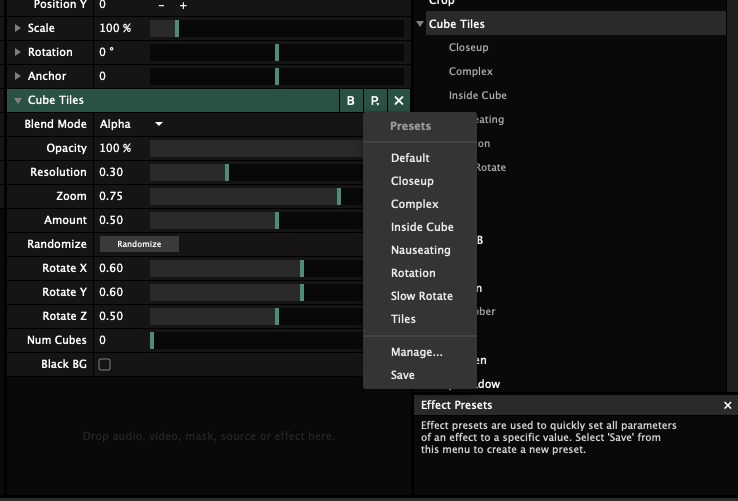Choose Manage... in presets menu
The width and height of the screenshot is (738, 501).
click(416, 352)
